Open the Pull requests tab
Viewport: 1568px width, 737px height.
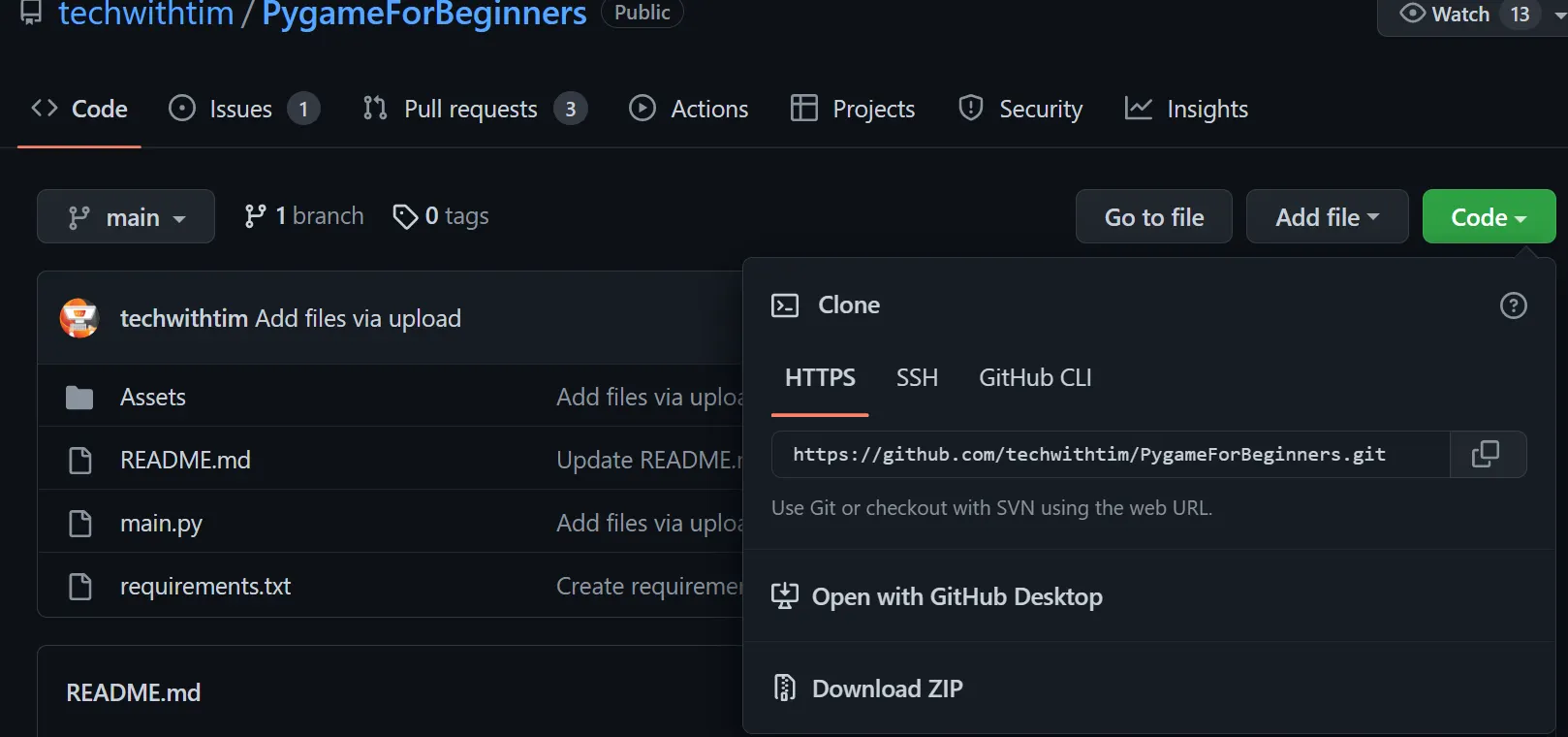pyautogui.click(x=471, y=109)
